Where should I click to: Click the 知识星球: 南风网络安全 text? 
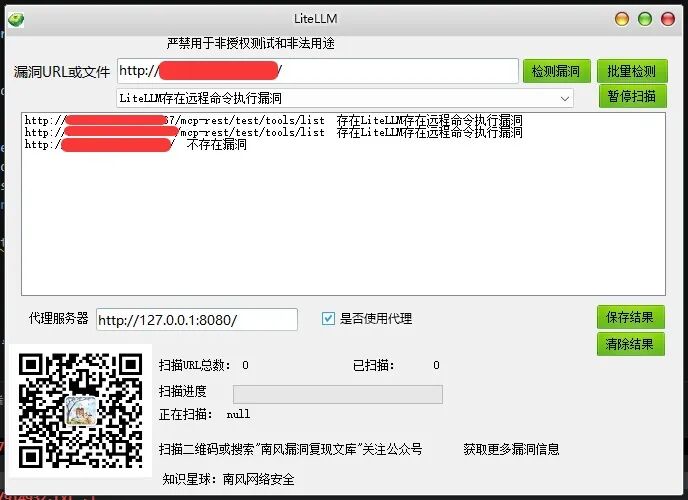click(228, 479)
